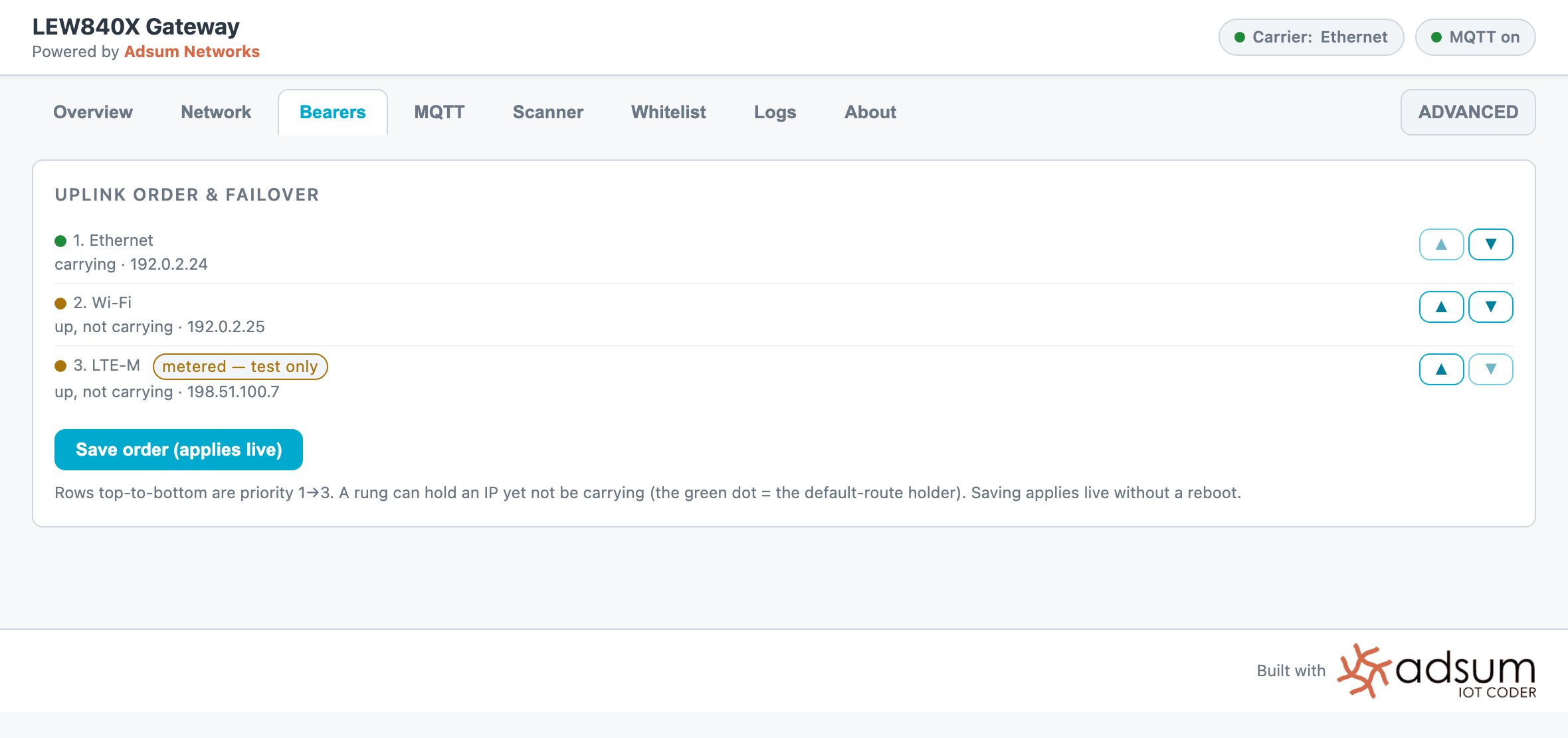Click 'up, not carrying · 192.0.2.25' text

pyautogui.click(x=159, y=327)
